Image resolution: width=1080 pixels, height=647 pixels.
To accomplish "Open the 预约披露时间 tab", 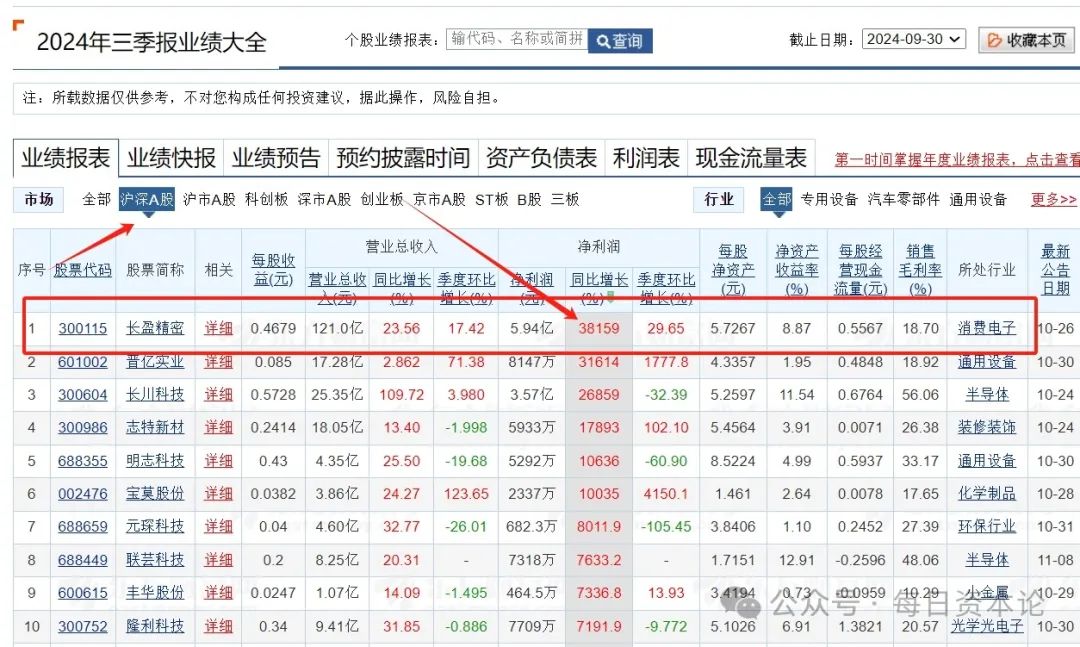I will [403, 158].
